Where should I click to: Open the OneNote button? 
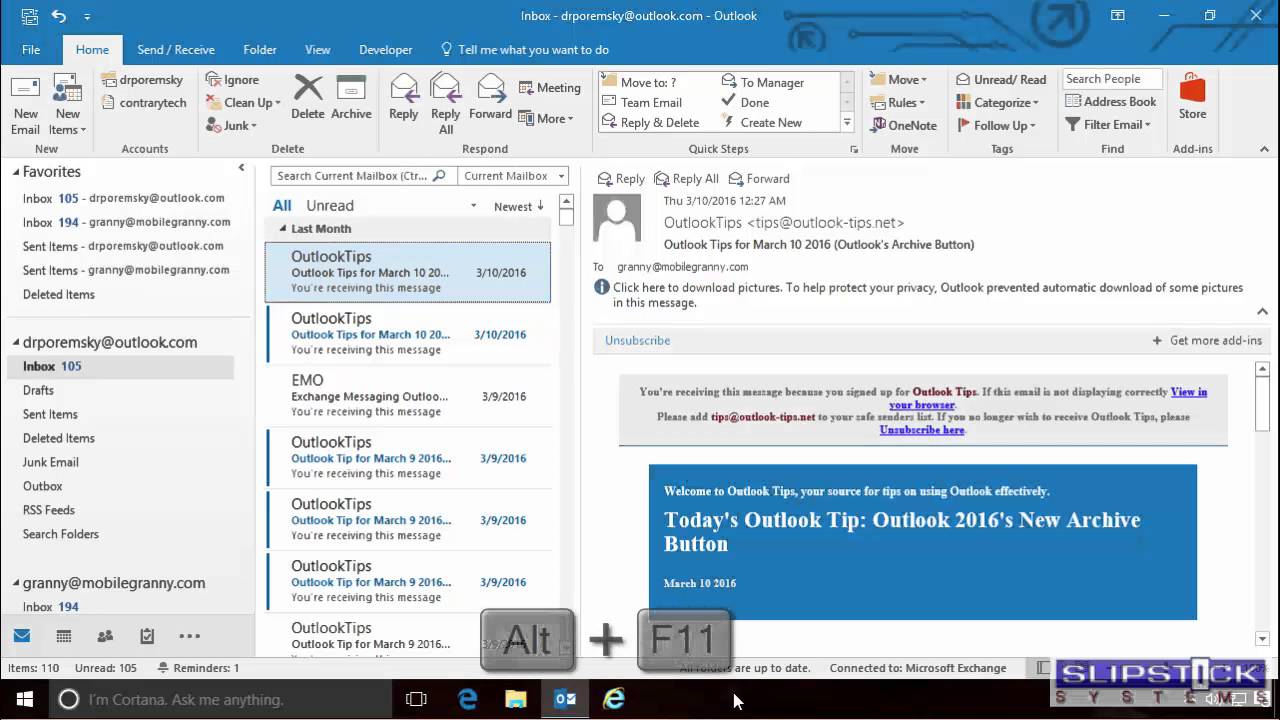pos(903,125)
